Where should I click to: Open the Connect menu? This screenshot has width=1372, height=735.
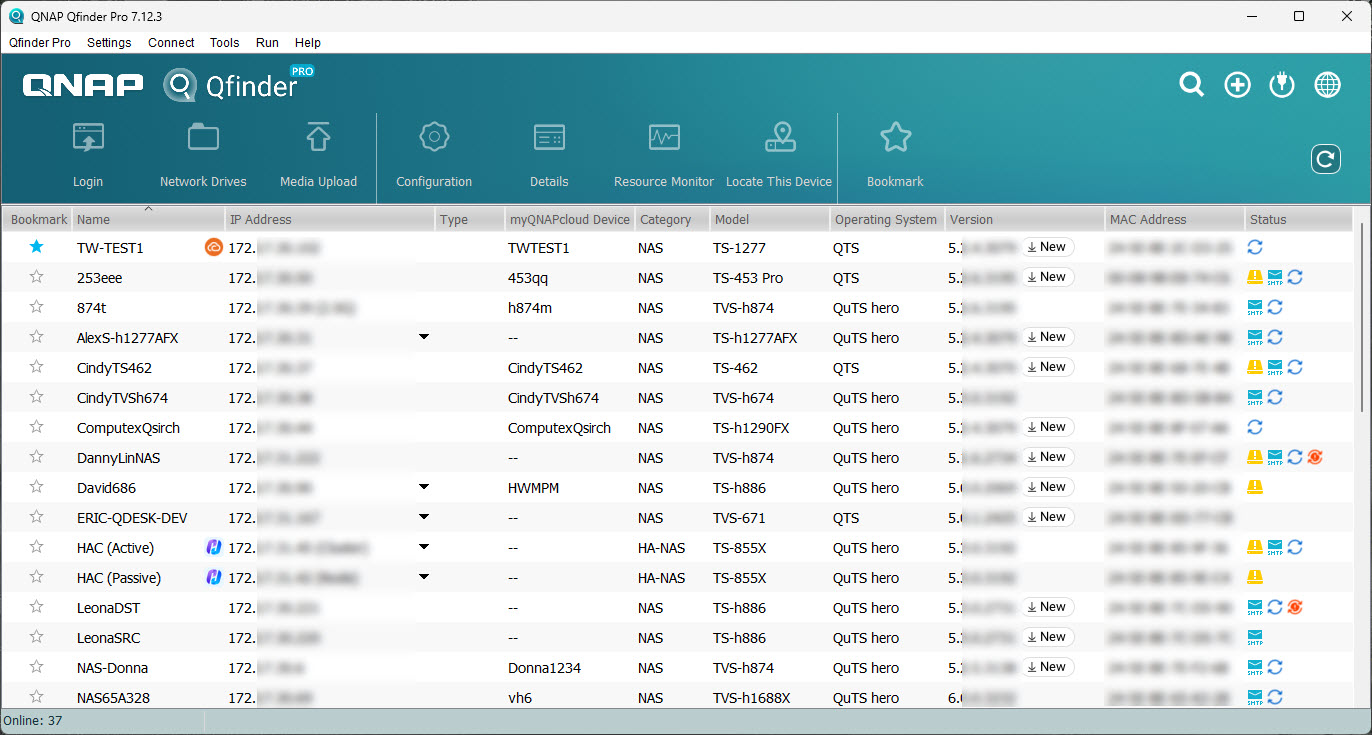coord(171,43)
